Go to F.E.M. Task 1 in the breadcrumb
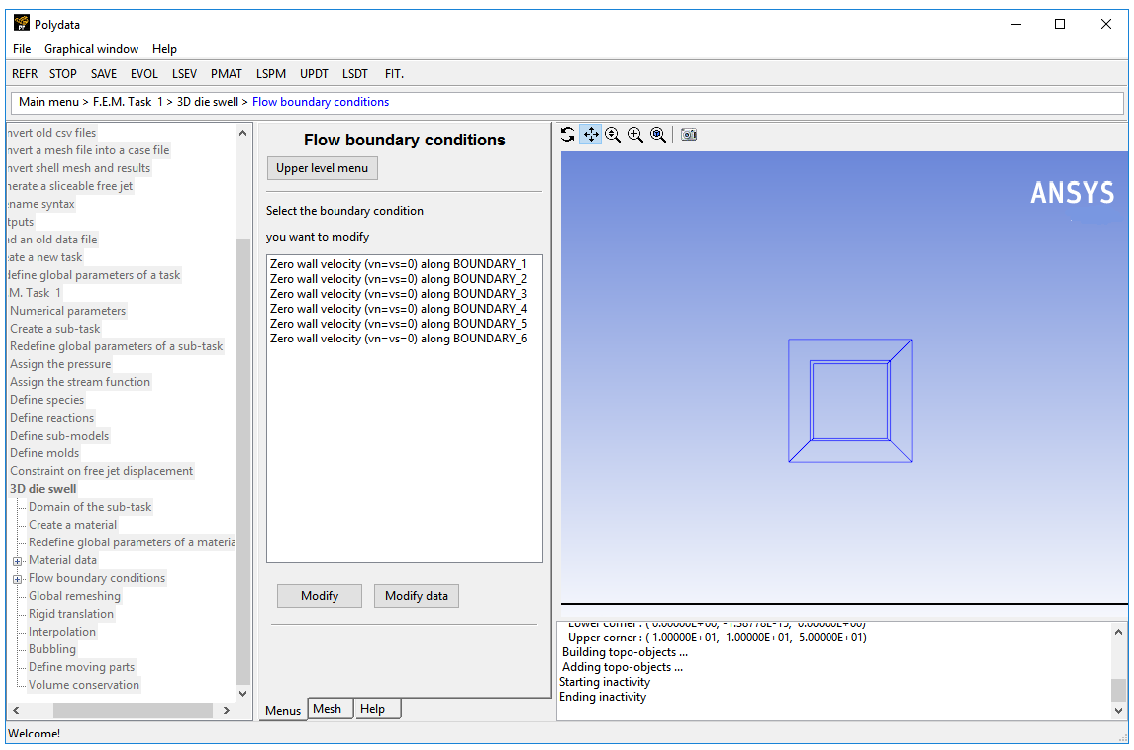The height and width of the screenshot is (750, 1134). coord(128,102)
